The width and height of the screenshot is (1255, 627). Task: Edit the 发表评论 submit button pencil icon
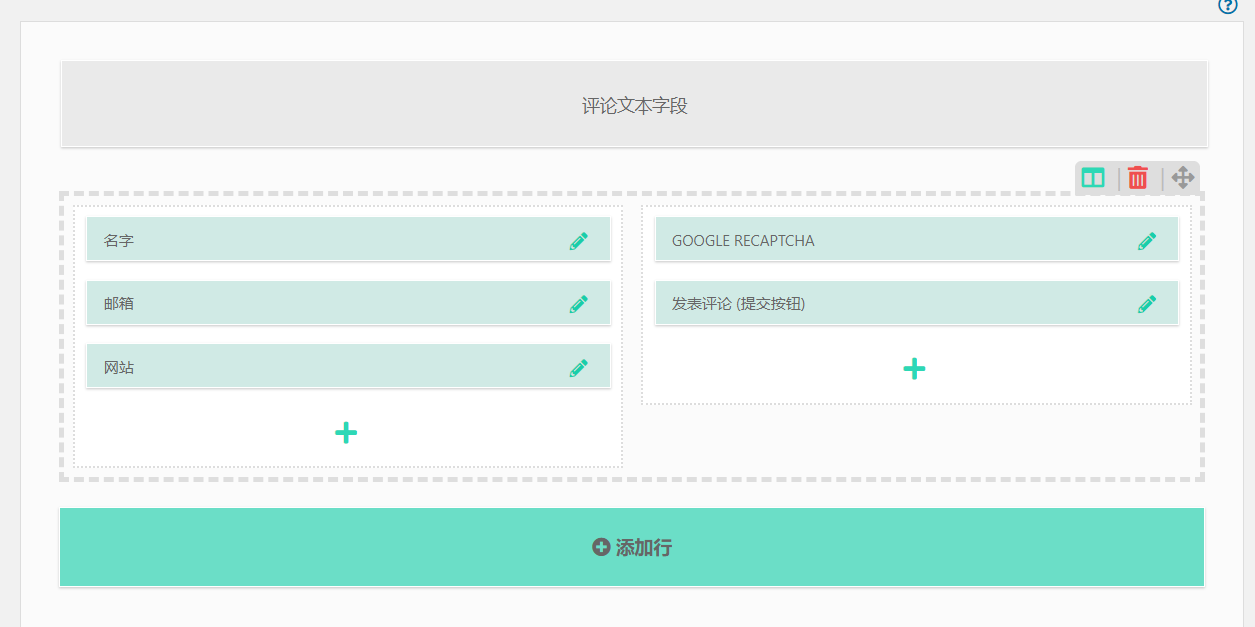[1147, 303]
